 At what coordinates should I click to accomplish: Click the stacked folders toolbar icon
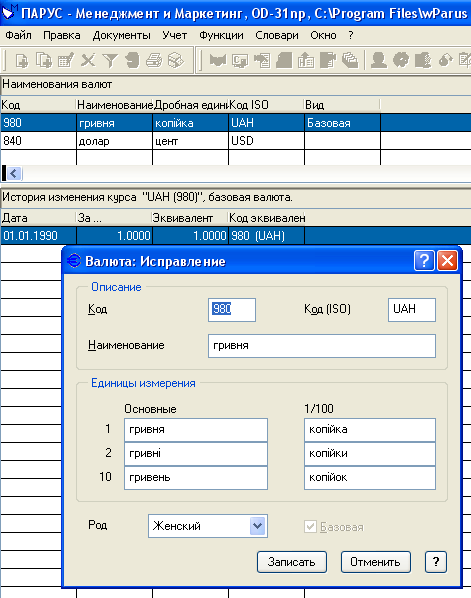pyautogui.click(x=350, y=61)
